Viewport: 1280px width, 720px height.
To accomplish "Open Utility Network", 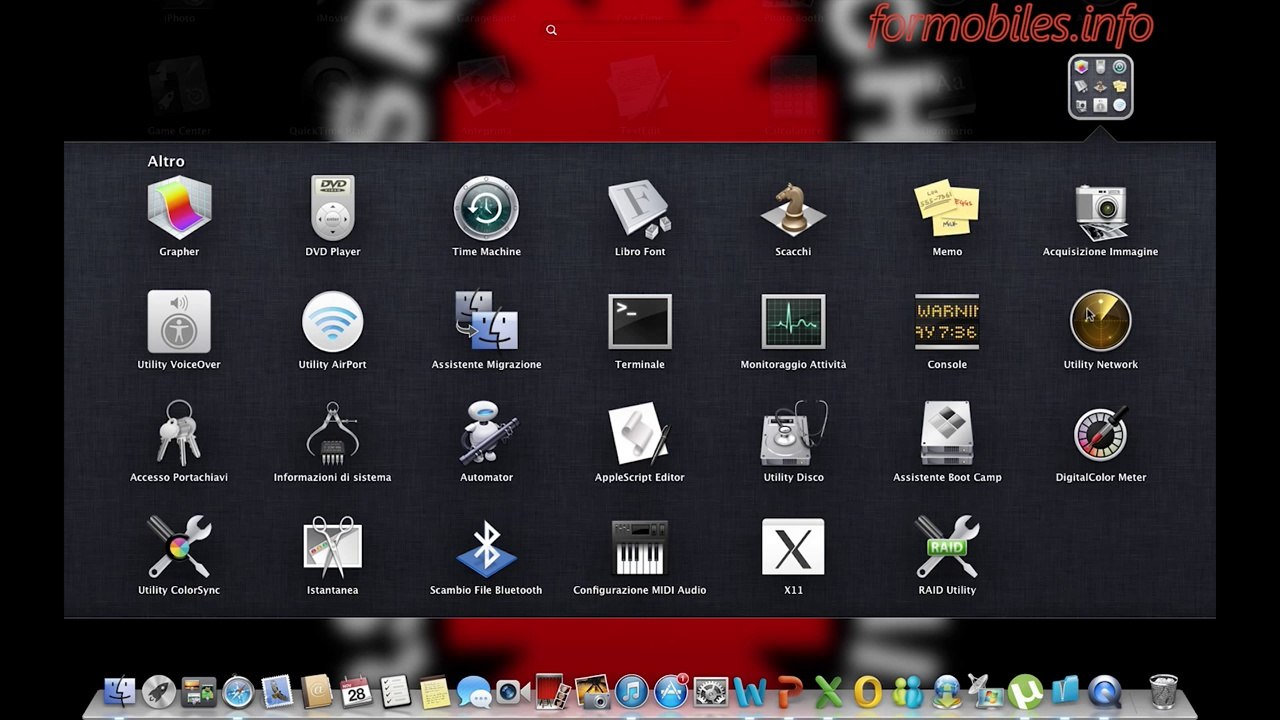I will click(1100, 321).
